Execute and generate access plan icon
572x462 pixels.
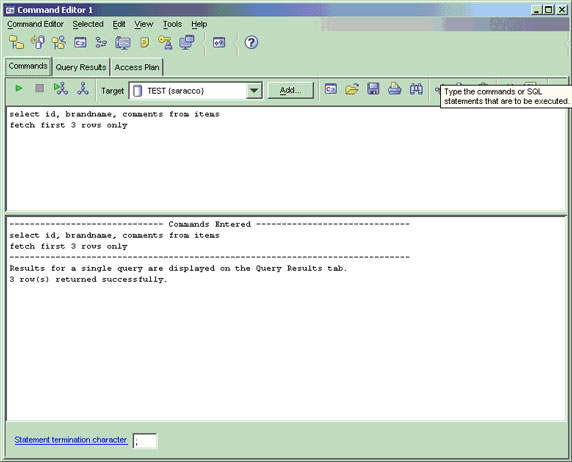(61, 88)
